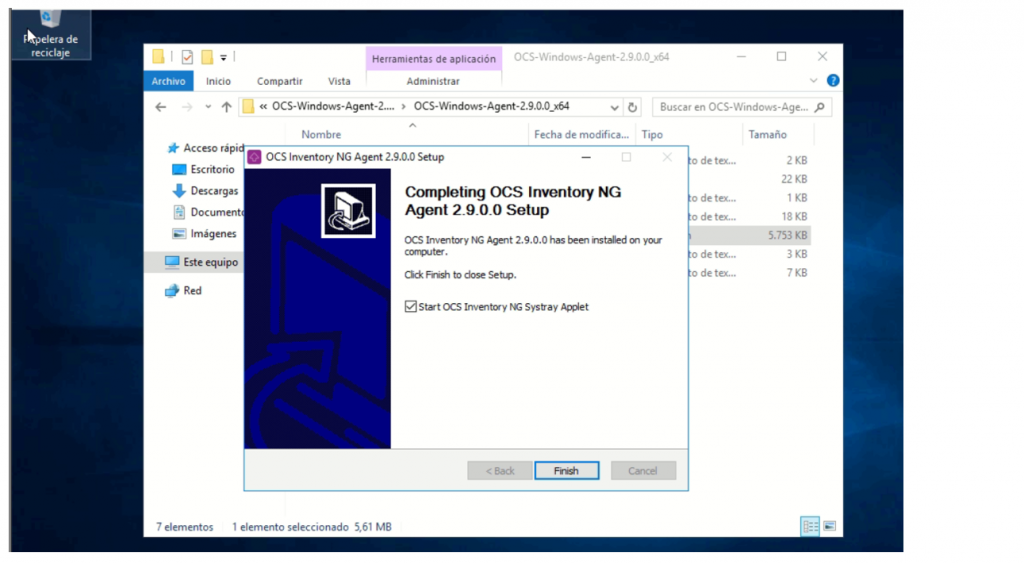Open the recent locations dropdown arrow
Screen dimensions: 1024x564
208,107
